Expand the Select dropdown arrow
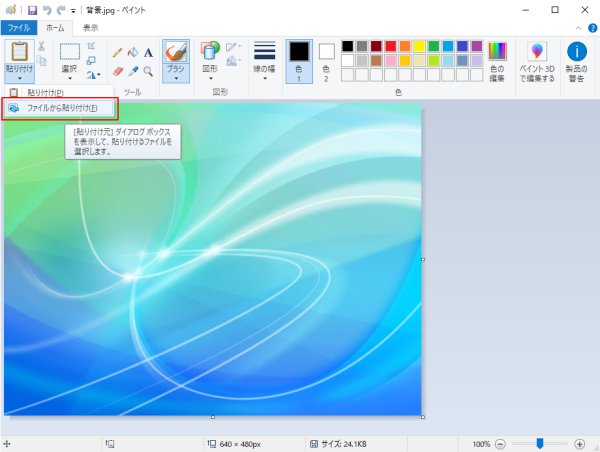The height and width of the screenshot is (452, 600). (70, 78)
